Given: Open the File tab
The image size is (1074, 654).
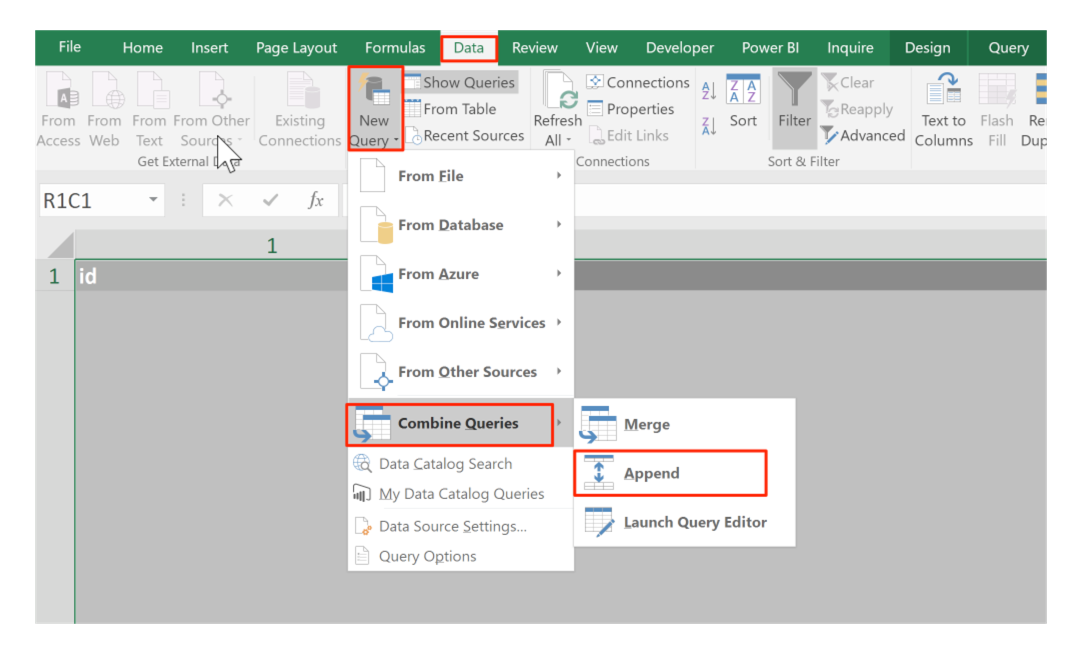Looking at the screenshot, I should pyautogui.click(x=70, y=47).
